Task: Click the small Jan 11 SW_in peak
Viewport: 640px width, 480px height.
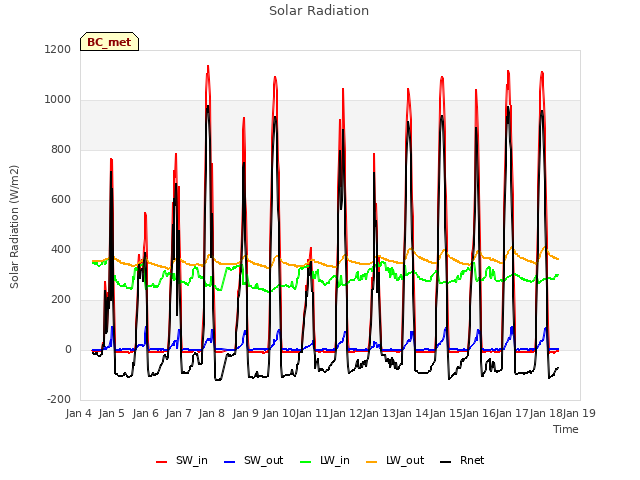Action: pos(311,248)
